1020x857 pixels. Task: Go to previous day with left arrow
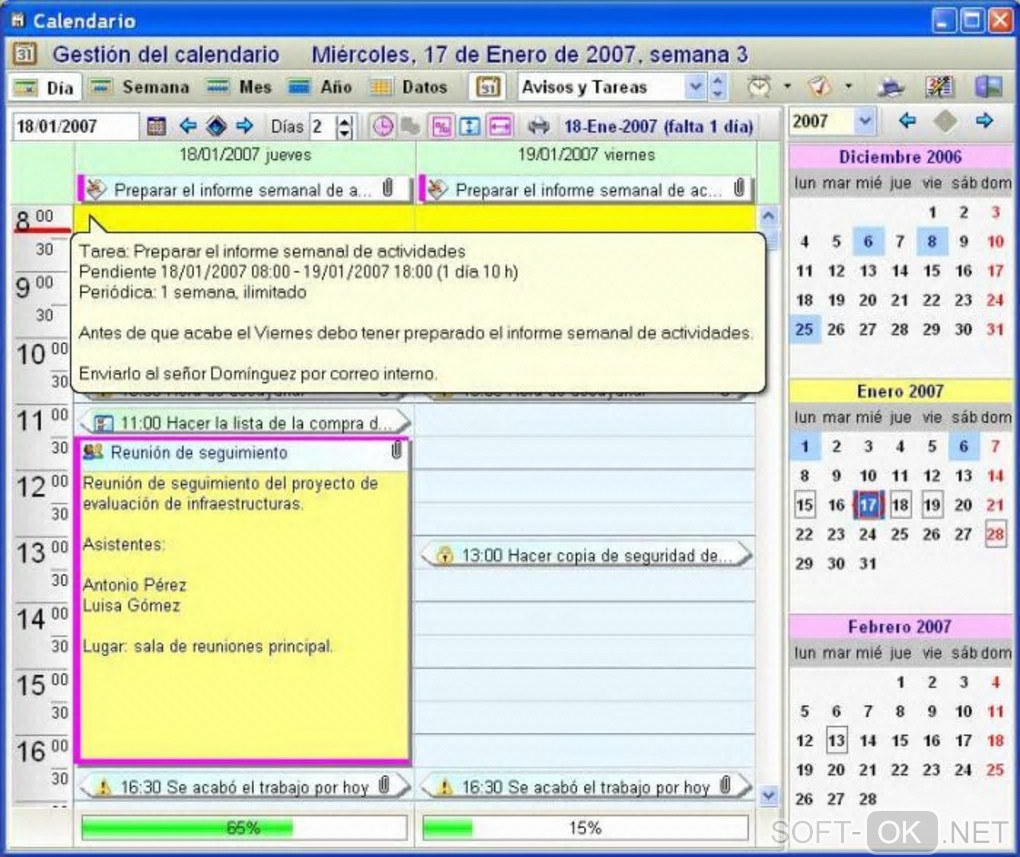coord(188,125)
